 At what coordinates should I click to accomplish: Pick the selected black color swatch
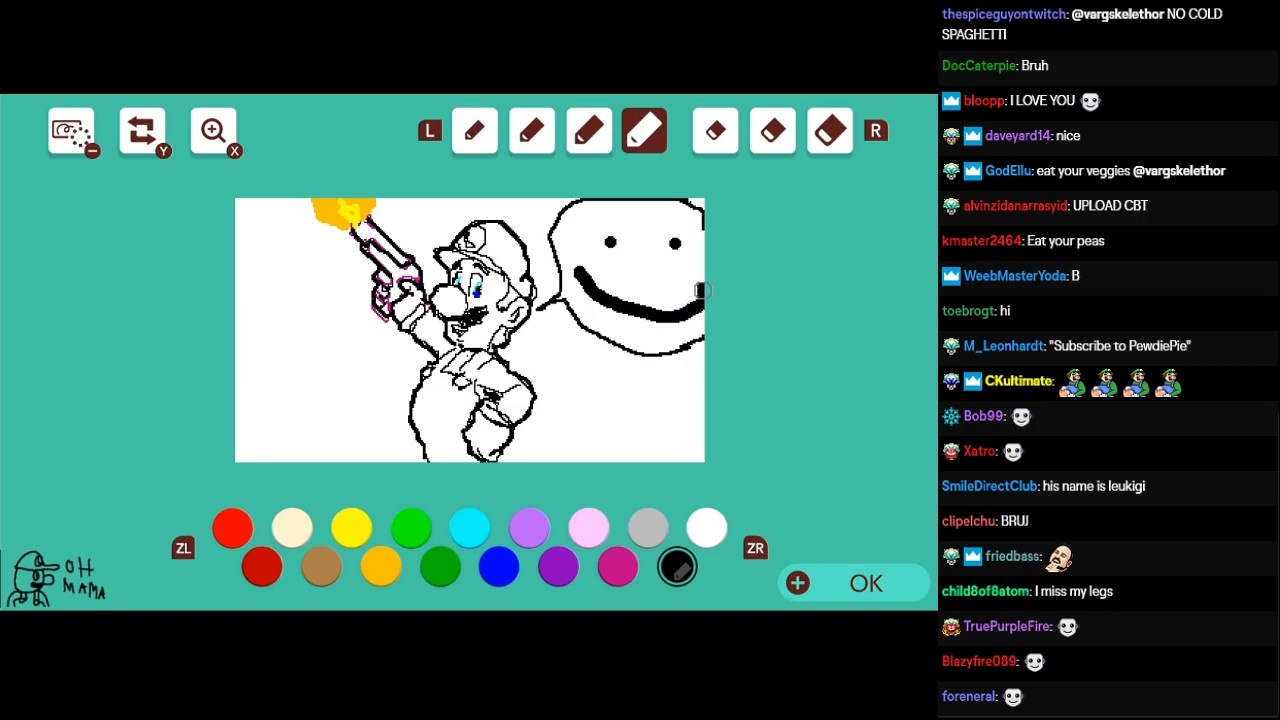coord(677,567)
